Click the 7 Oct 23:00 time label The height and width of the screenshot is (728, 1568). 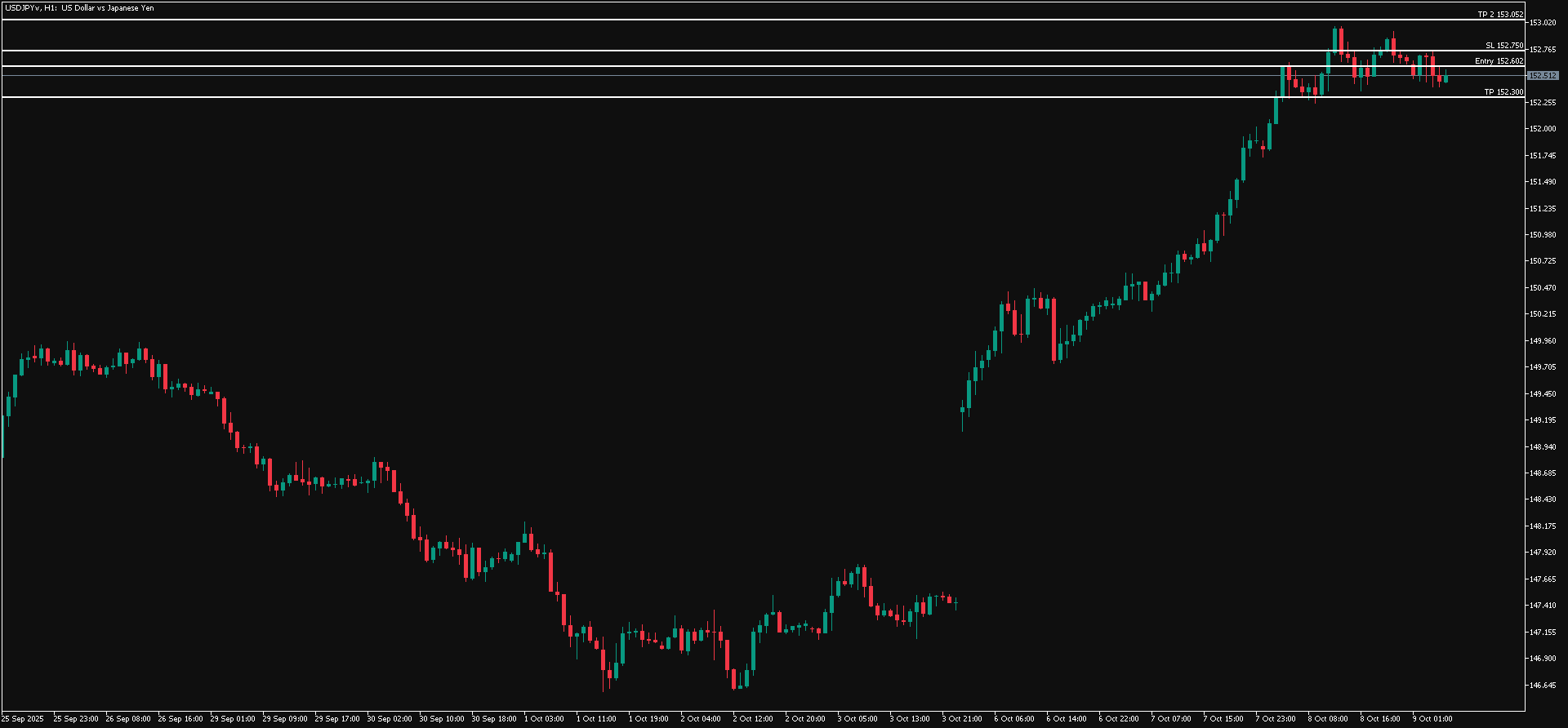[x=1276, y=719]
